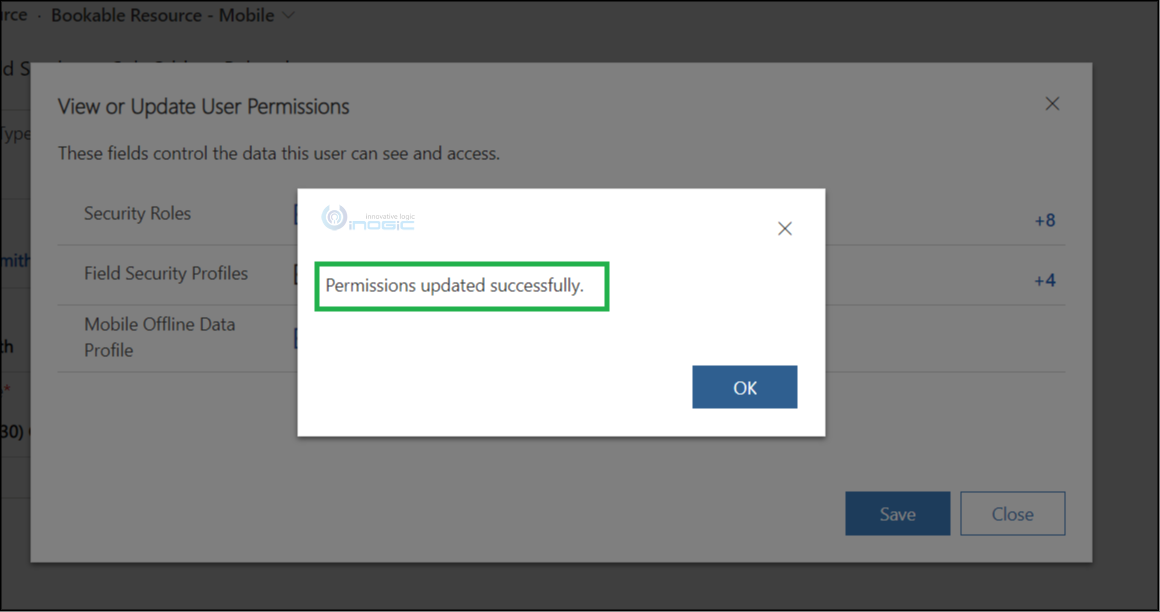Focus the Mobile Offline Data Profile field edge
The width and height of the screenshot is (1160, 612).
click(x=296, y=338)
